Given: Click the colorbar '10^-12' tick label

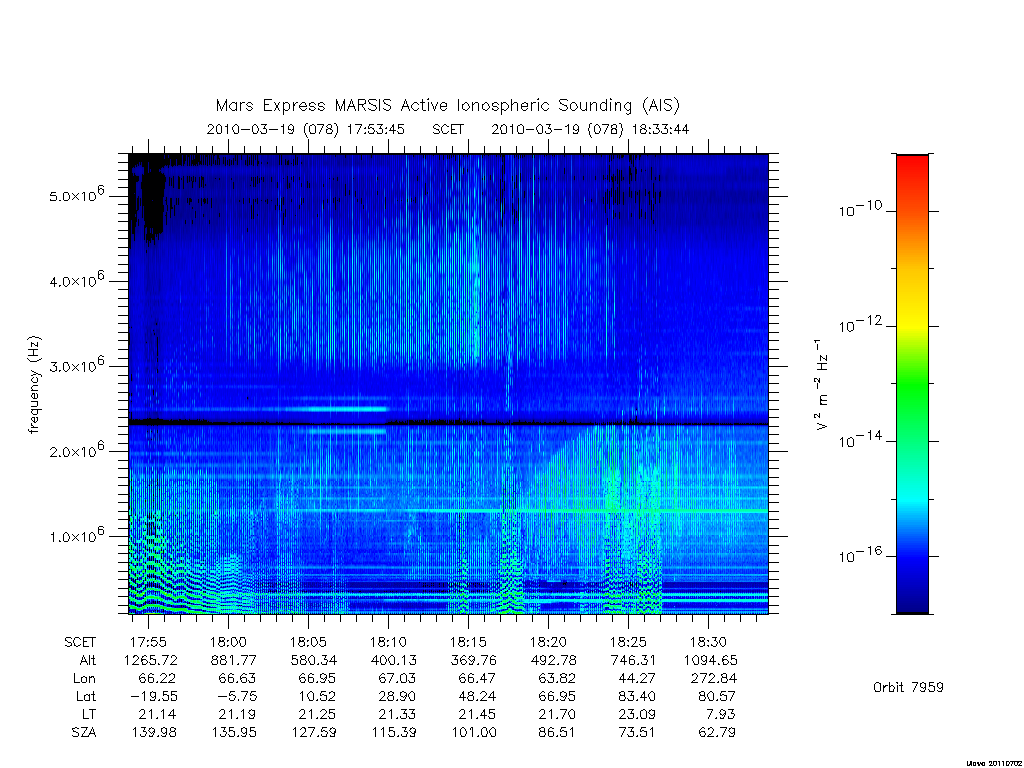Looking at the screenshot, I should pyautogui.click(x=860, y=324).
